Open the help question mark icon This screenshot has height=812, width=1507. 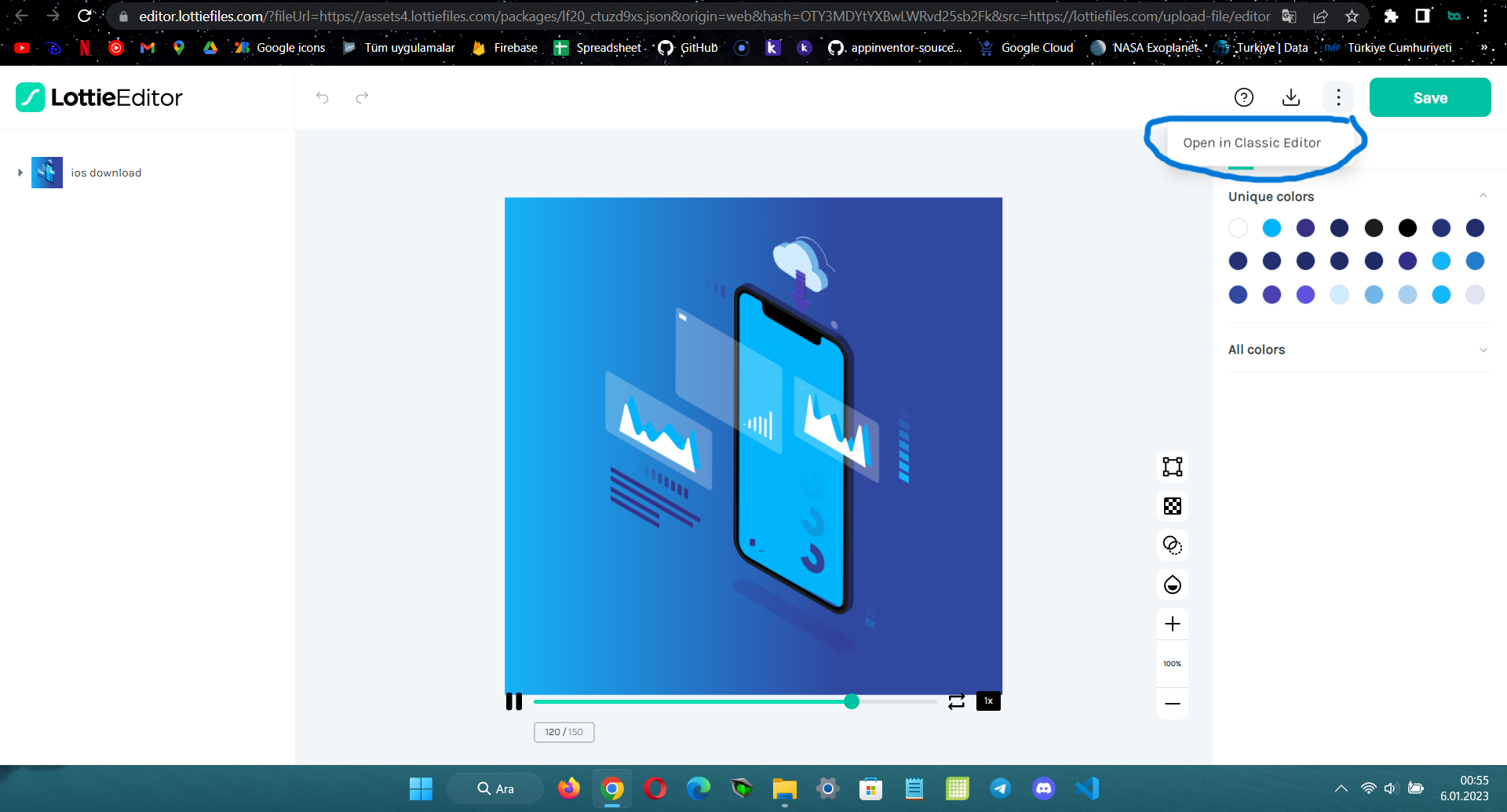pos(1244,97)
